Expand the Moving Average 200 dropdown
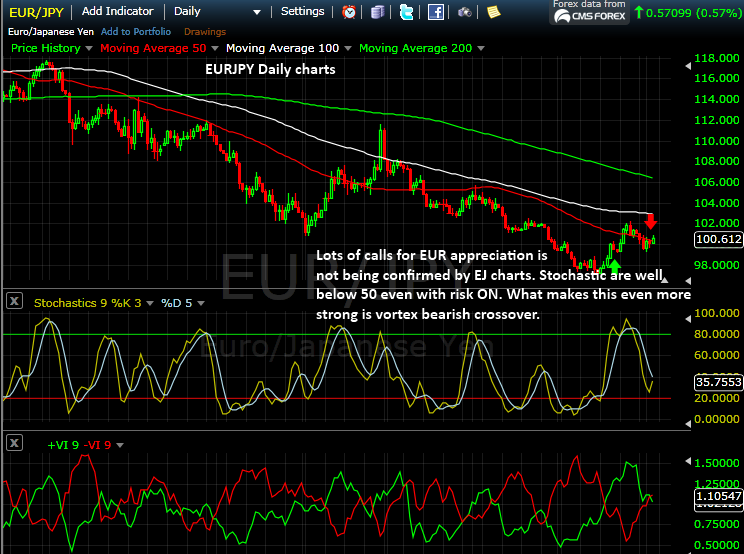This screenshot has width=744, height=554. point(481,48)
